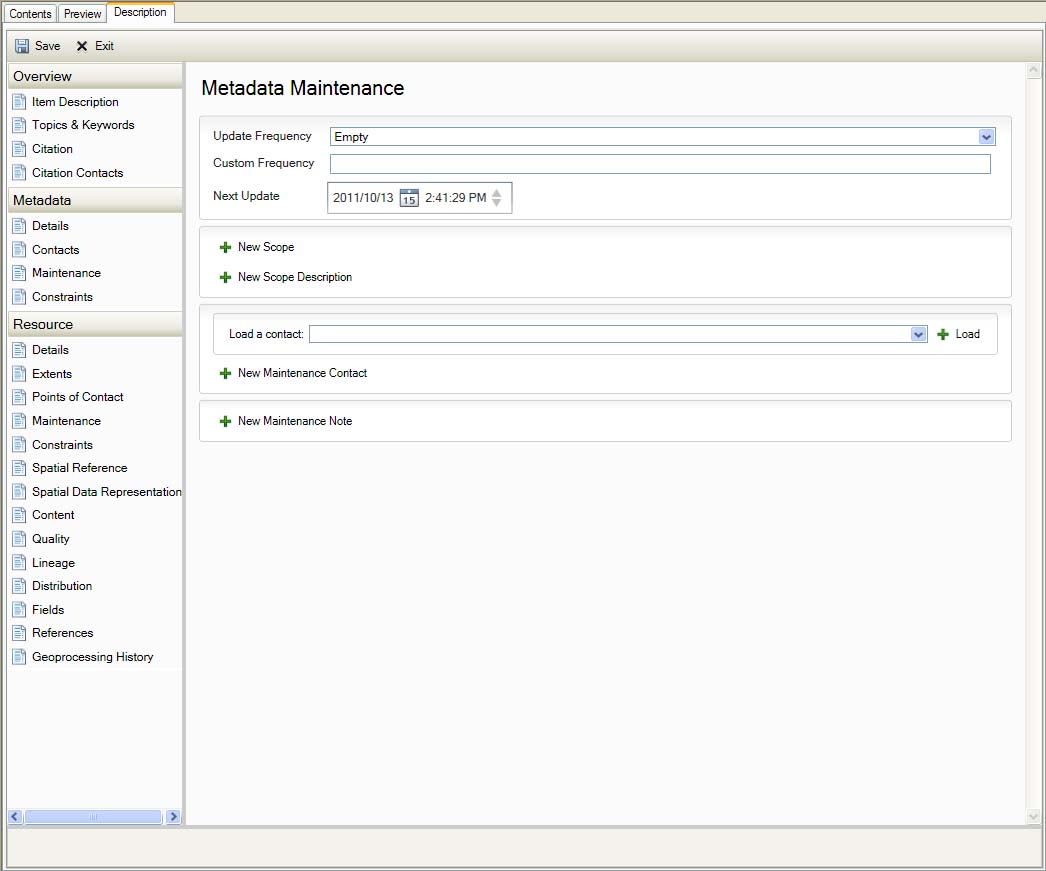
Task: Click the Save disk icon
Action: tap(22, 46)
